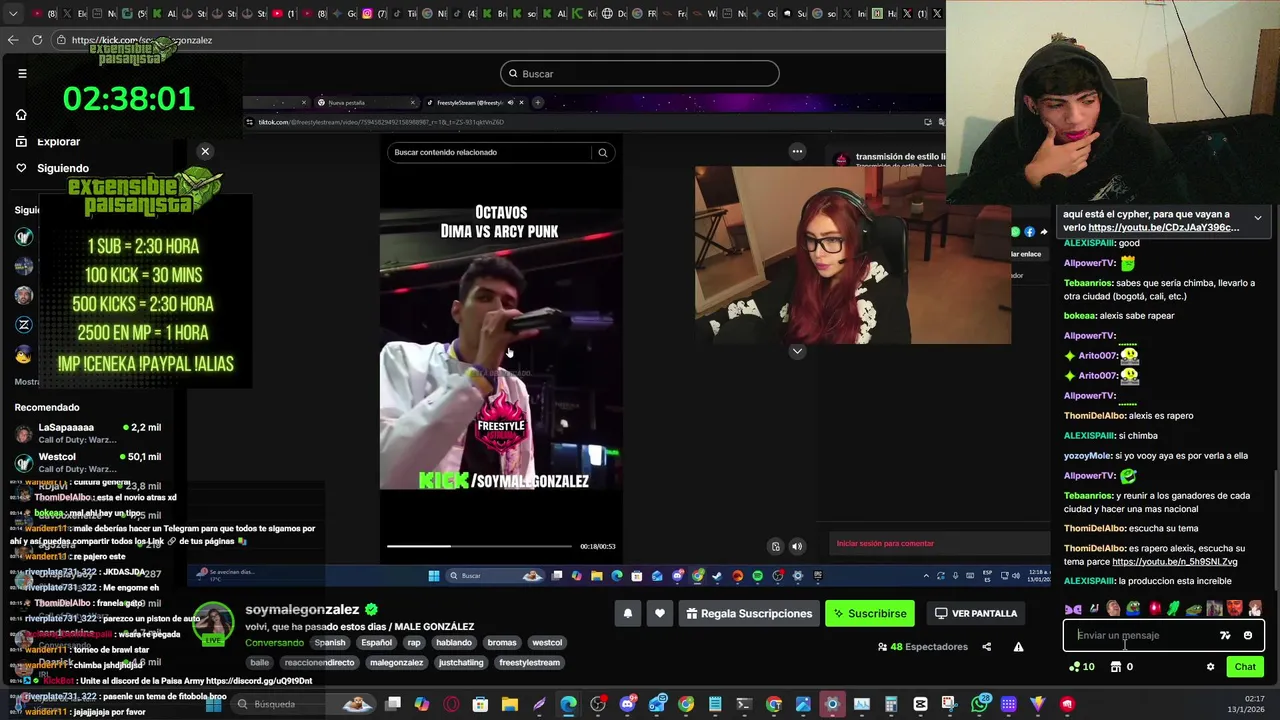Select the Español tag

click(376, 643)
